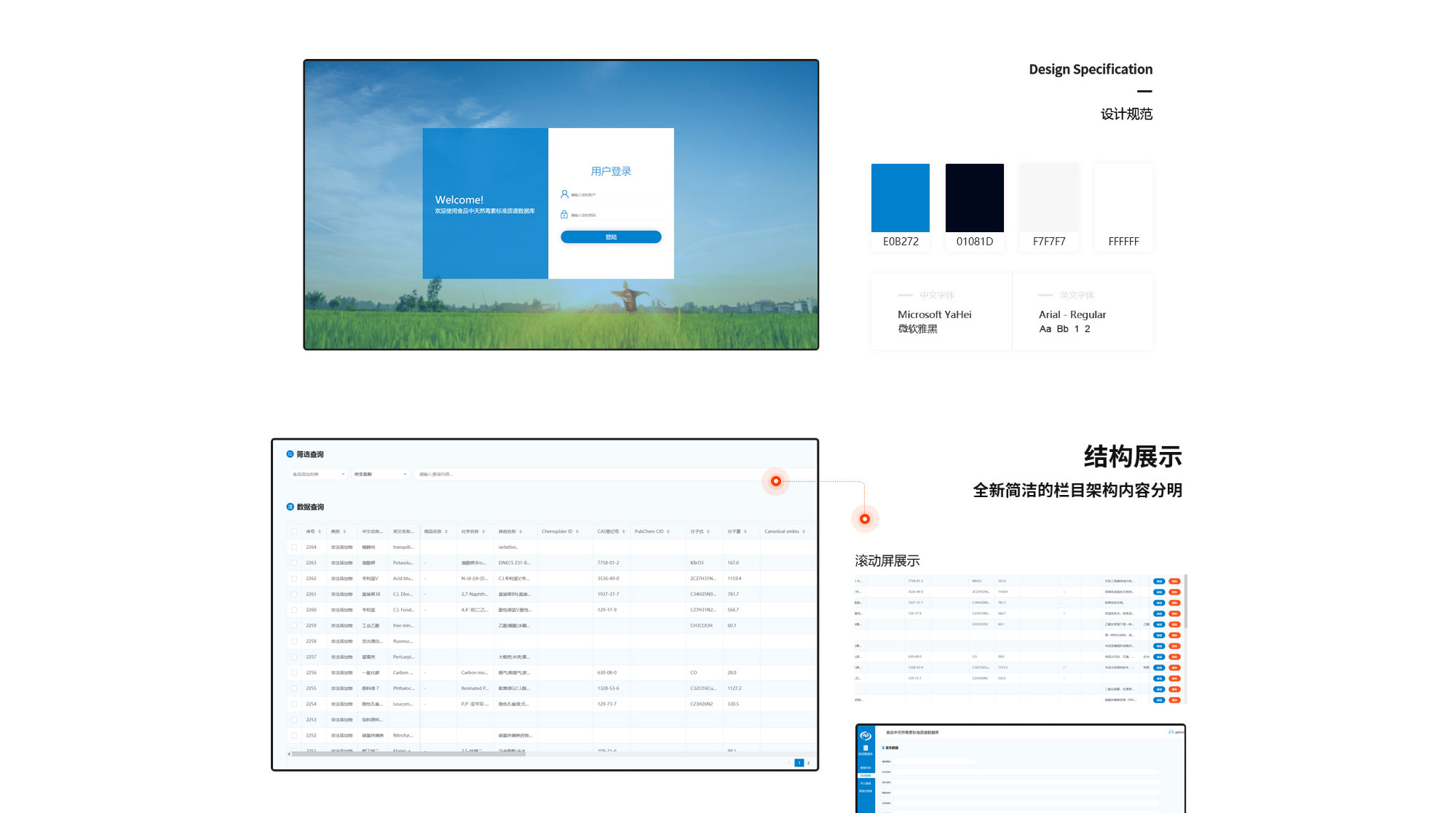Go to page 2 in table pagination
Screen dimensions: 1456x813
click(808, 763)
